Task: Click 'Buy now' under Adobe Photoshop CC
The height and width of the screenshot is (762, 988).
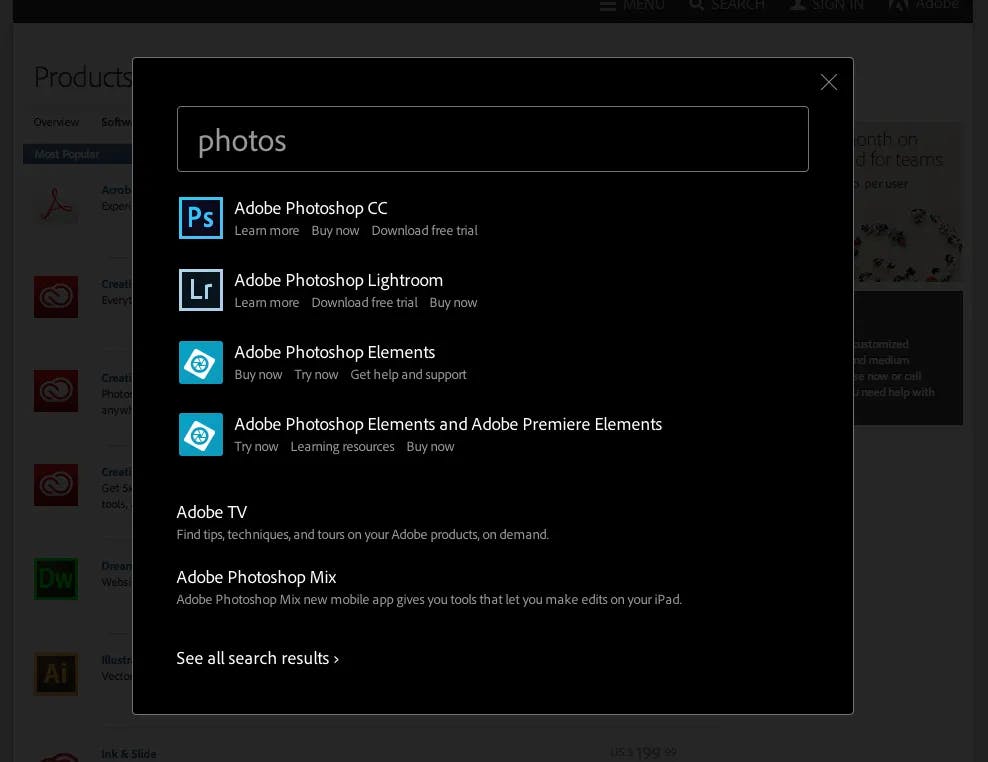Action: click(335, 231)
